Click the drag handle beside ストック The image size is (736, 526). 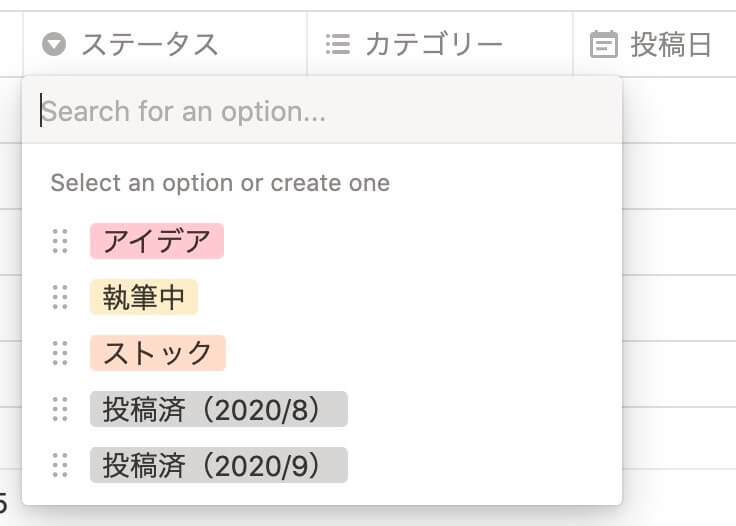click(60, 353)
